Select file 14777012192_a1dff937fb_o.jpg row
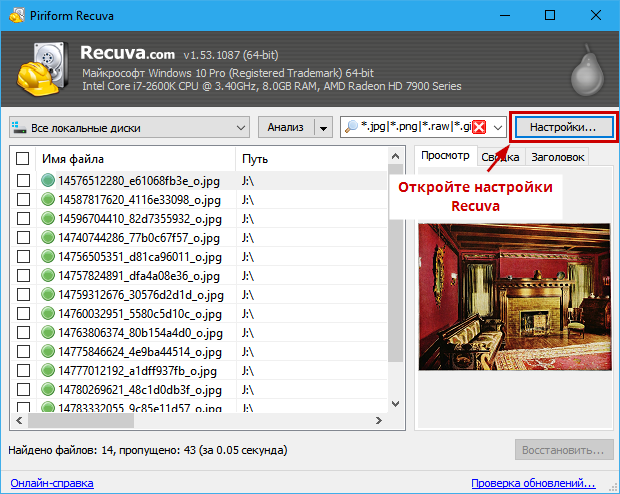The width and height of the screenshot is (620, 494). 199,370
